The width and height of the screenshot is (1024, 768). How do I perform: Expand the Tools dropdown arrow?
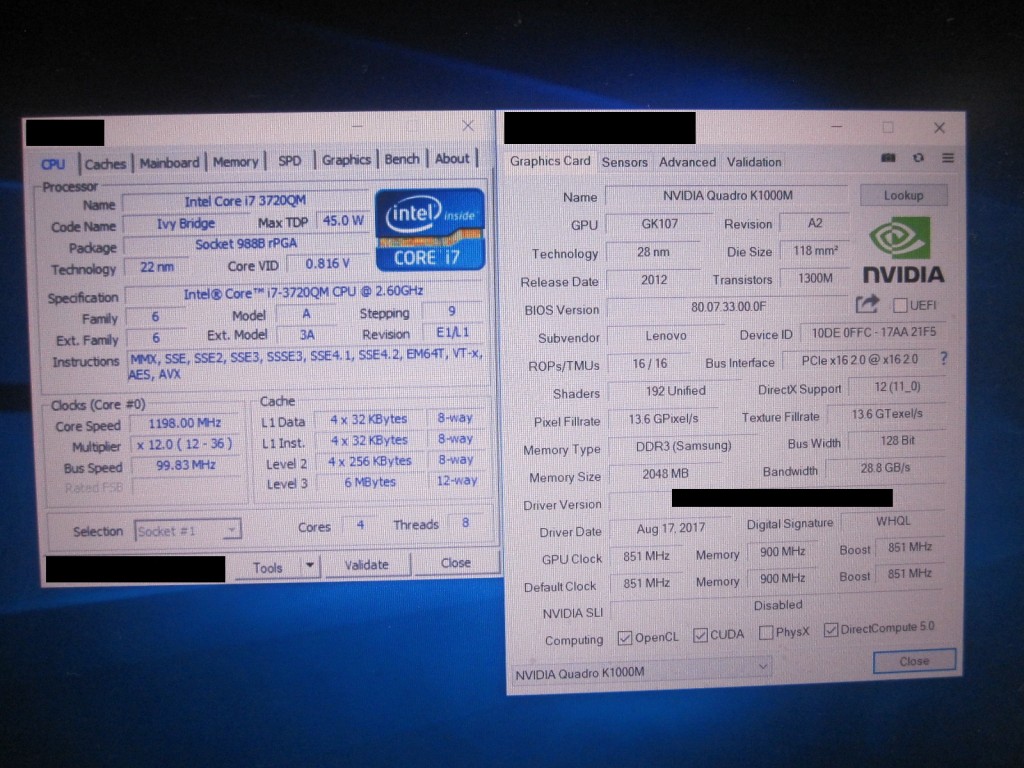click(310, 565)
